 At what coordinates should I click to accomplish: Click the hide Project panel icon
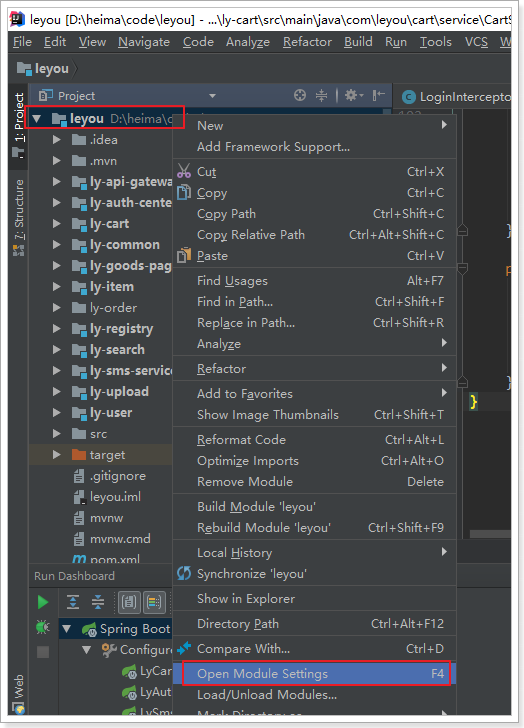click(379, 95)
